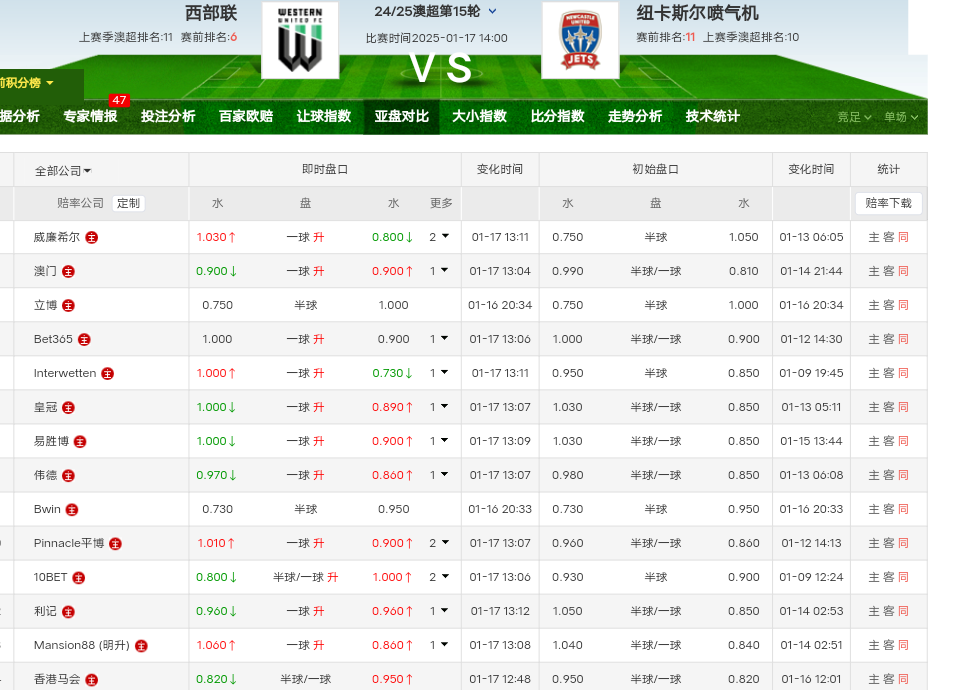Click the 纽卡斯尔喷气机 team name link
Viewport: 962px width, 690px height.
tap(698, 13)
